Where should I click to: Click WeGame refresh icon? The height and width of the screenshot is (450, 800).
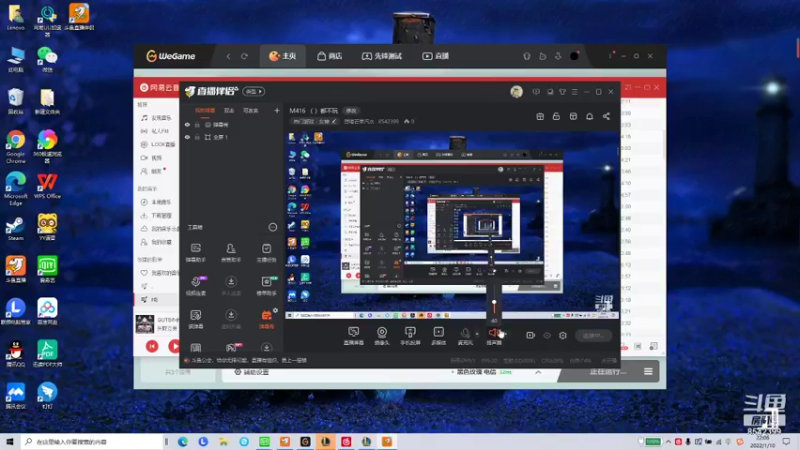(244, 56)
